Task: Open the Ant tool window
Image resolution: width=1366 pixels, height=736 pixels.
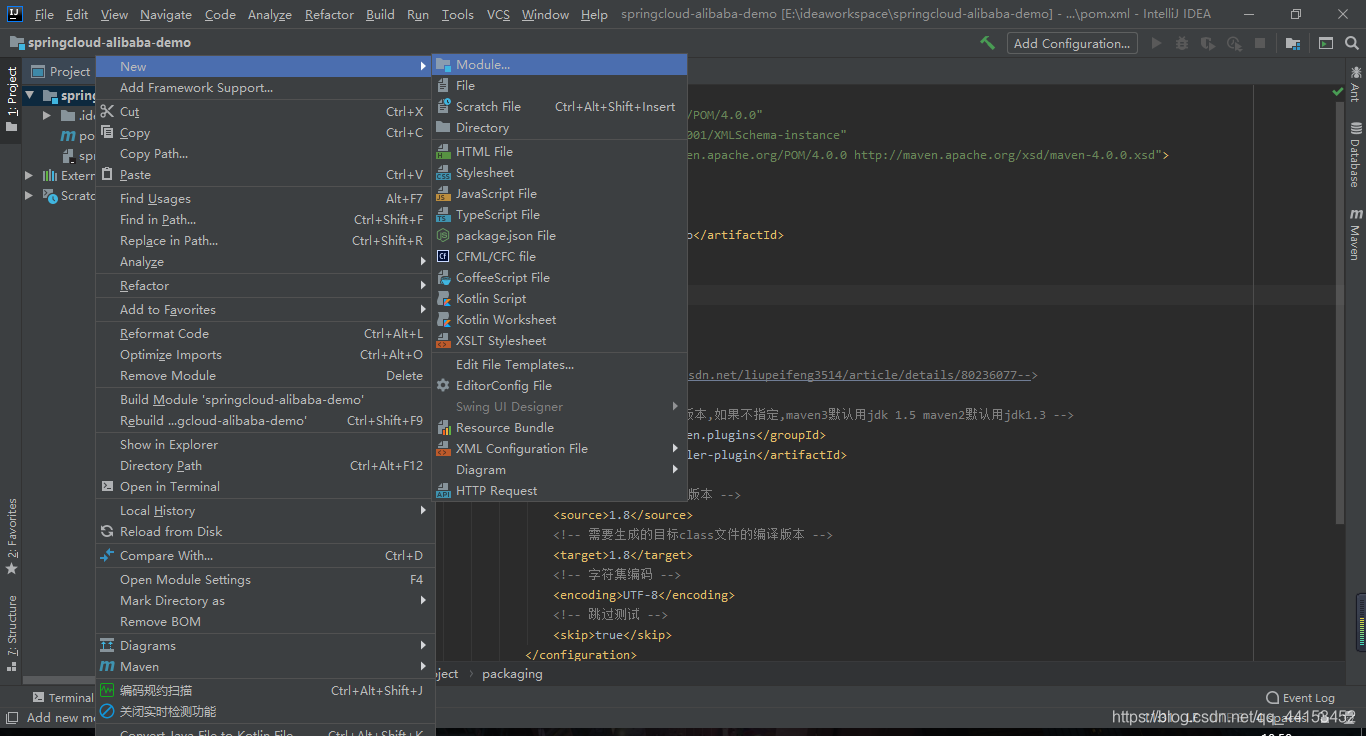Action: (1356, 83)
